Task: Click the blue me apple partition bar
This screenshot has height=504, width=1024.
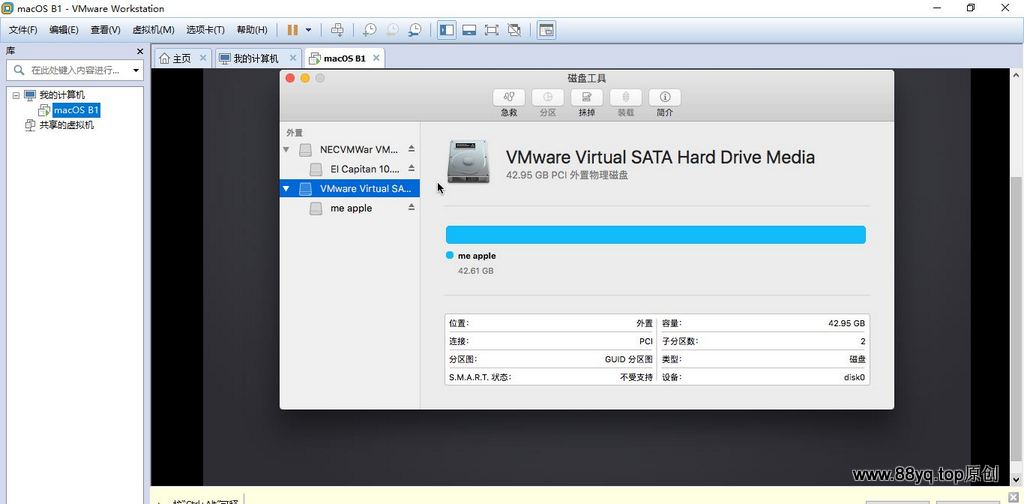Action: click(x=656, y=235)
